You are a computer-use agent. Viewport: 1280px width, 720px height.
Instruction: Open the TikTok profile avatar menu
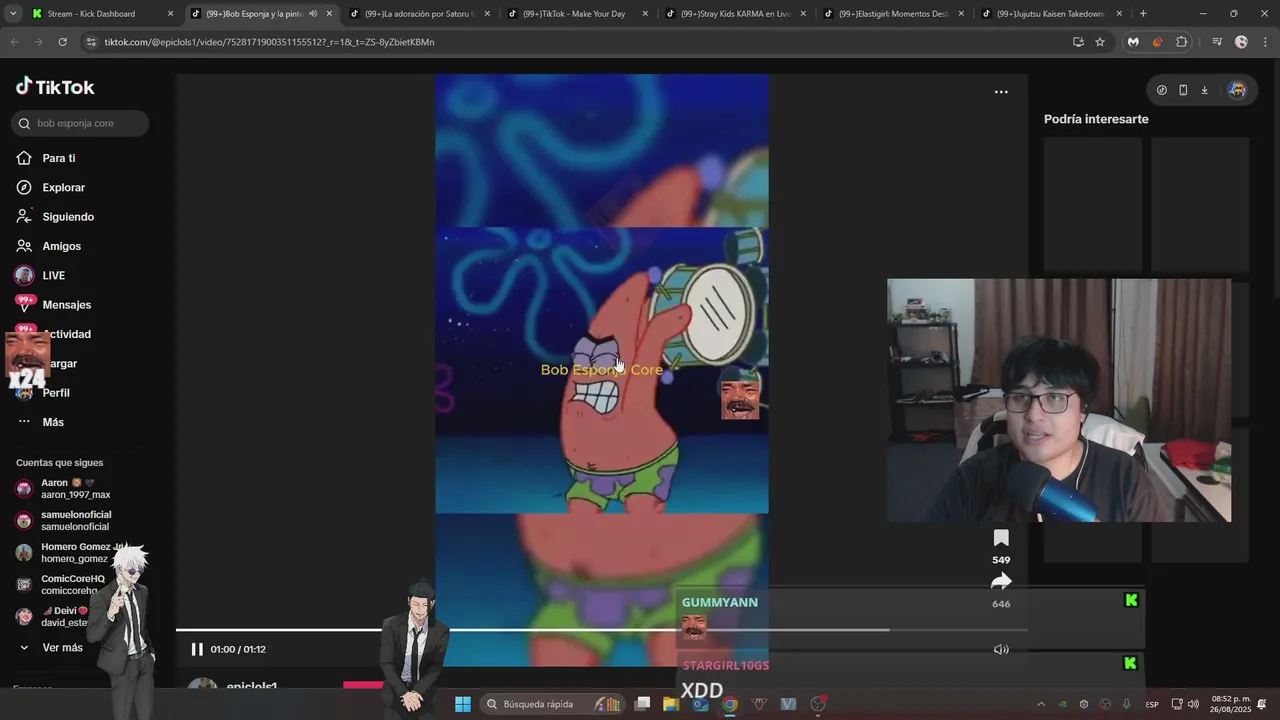pos(1237,90)
